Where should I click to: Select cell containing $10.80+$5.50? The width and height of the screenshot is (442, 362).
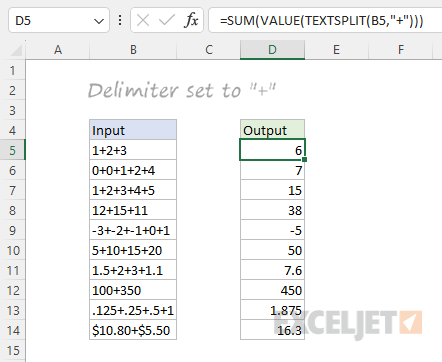click(133, 330)
